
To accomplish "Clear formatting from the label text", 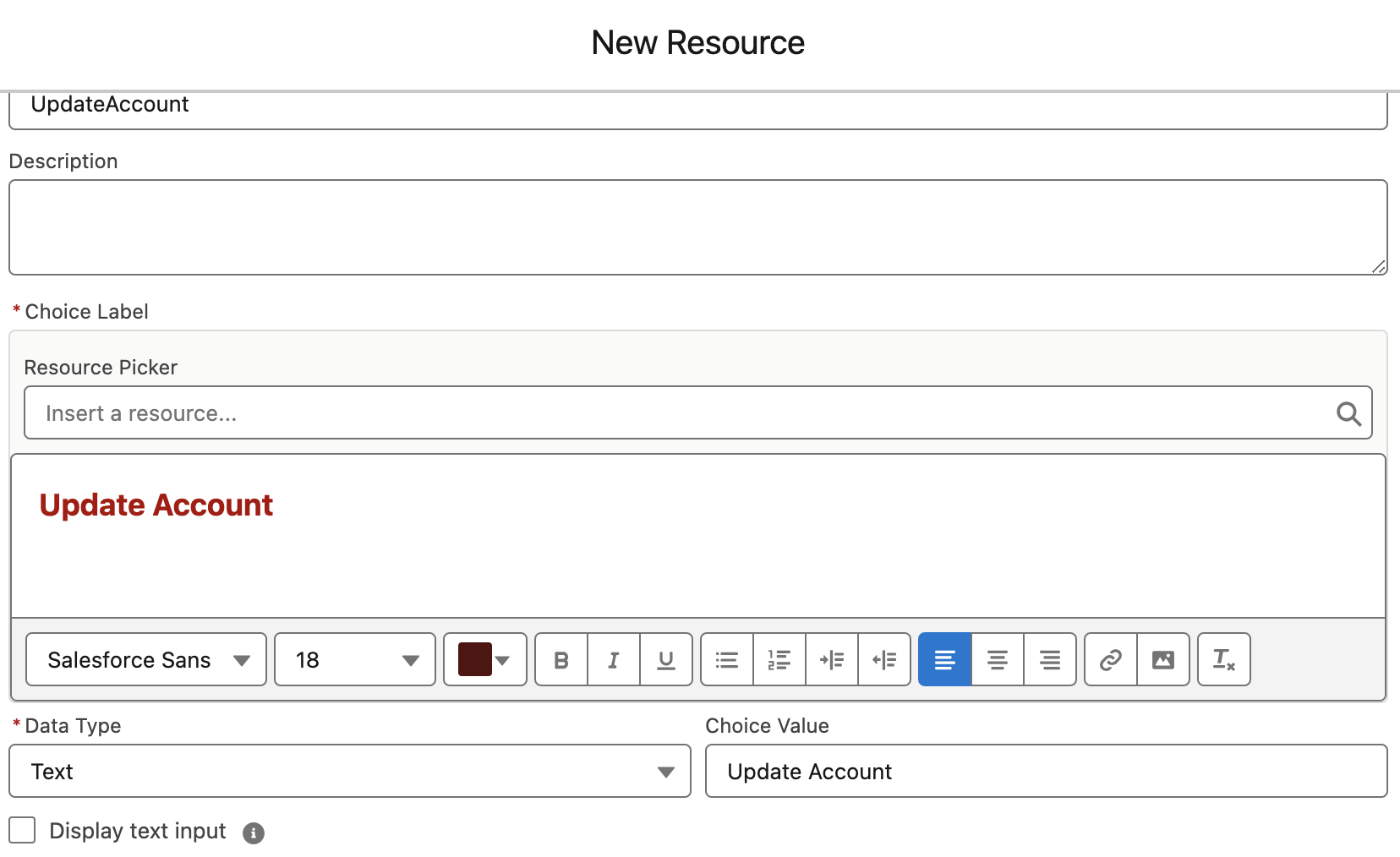I will pos(1223,660).
